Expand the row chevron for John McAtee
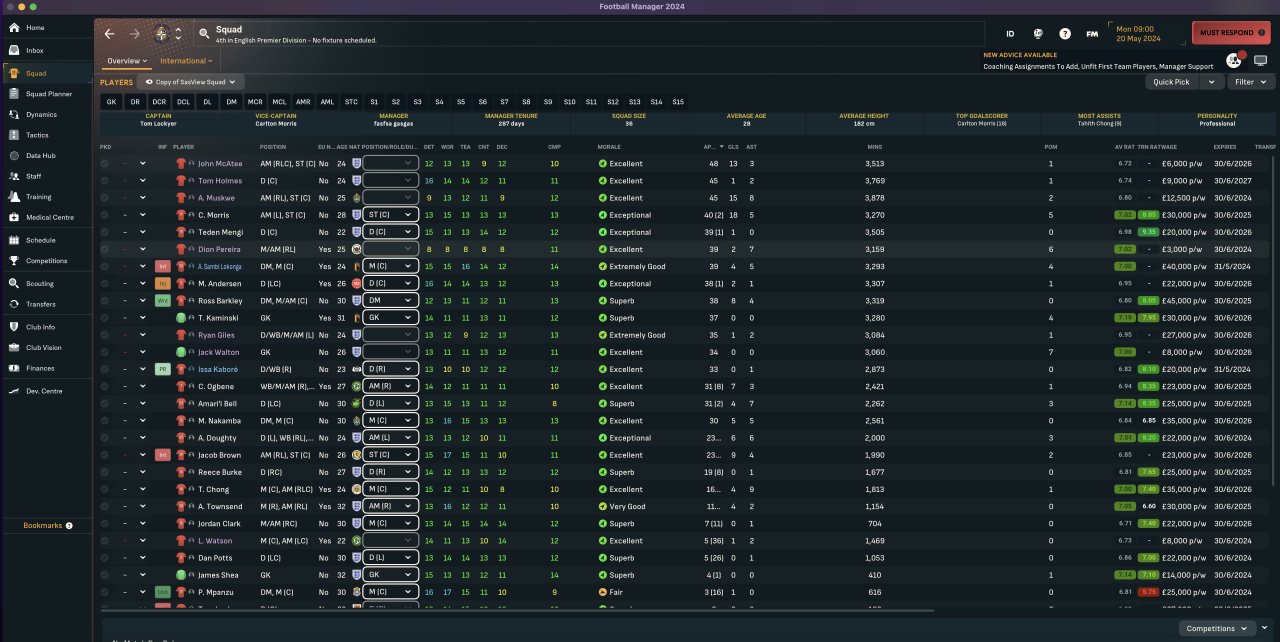The height and width of the screenshot is (642, 1280). tap(143, 164)
